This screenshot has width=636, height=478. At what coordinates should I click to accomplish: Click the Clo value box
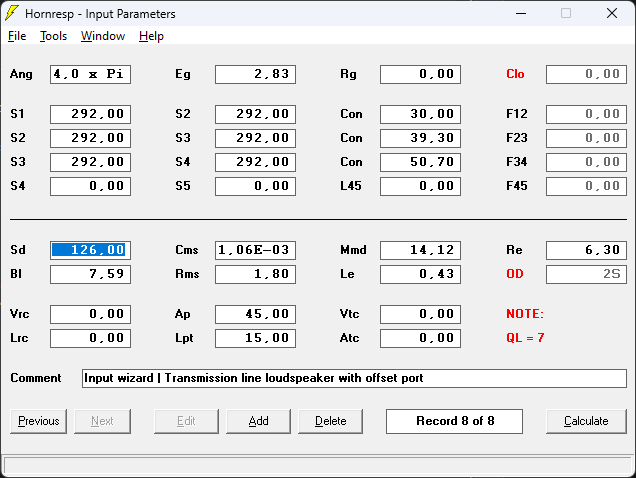[587, 74]
